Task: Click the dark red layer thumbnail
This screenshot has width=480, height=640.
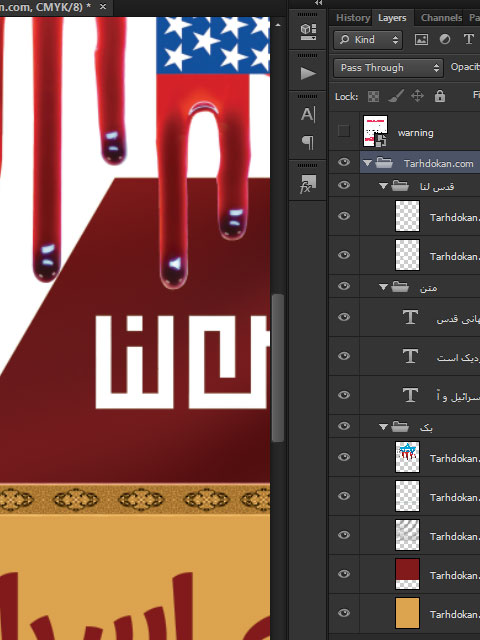Action: click(407, 574)
